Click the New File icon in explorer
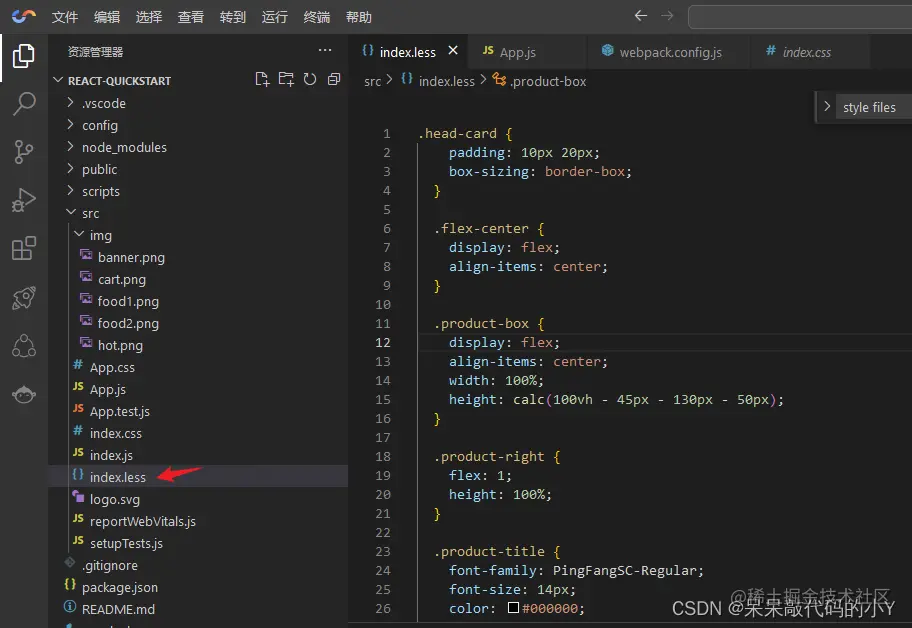 [x=262, y=79]
